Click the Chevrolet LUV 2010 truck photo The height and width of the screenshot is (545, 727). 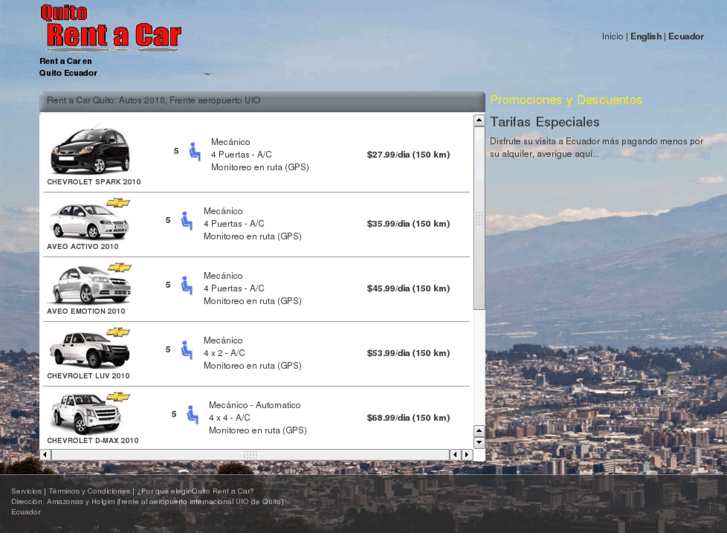coord(89,350)
